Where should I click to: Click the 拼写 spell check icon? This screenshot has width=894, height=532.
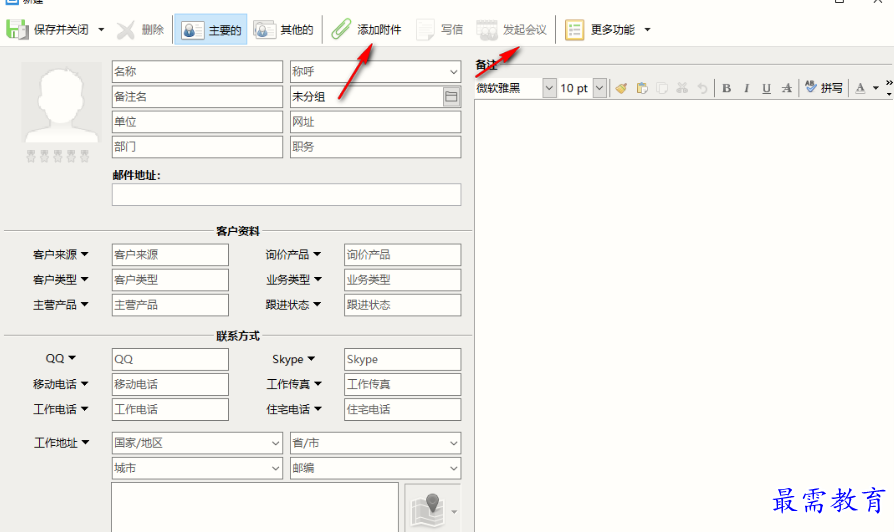pos(823,88)
